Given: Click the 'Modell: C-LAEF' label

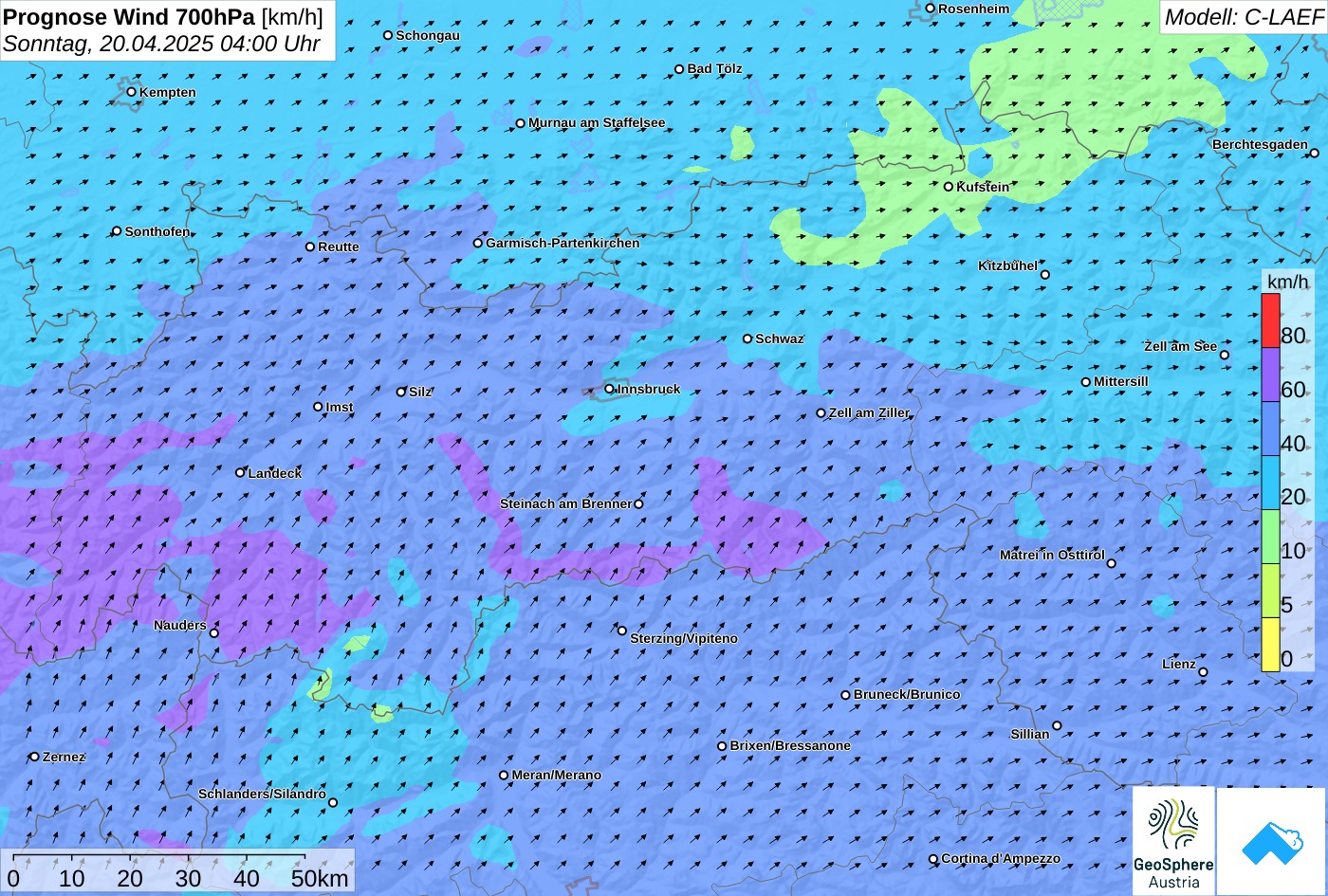Looking at the screenshot, I should pyautogui.click(x=1243, y=16).
